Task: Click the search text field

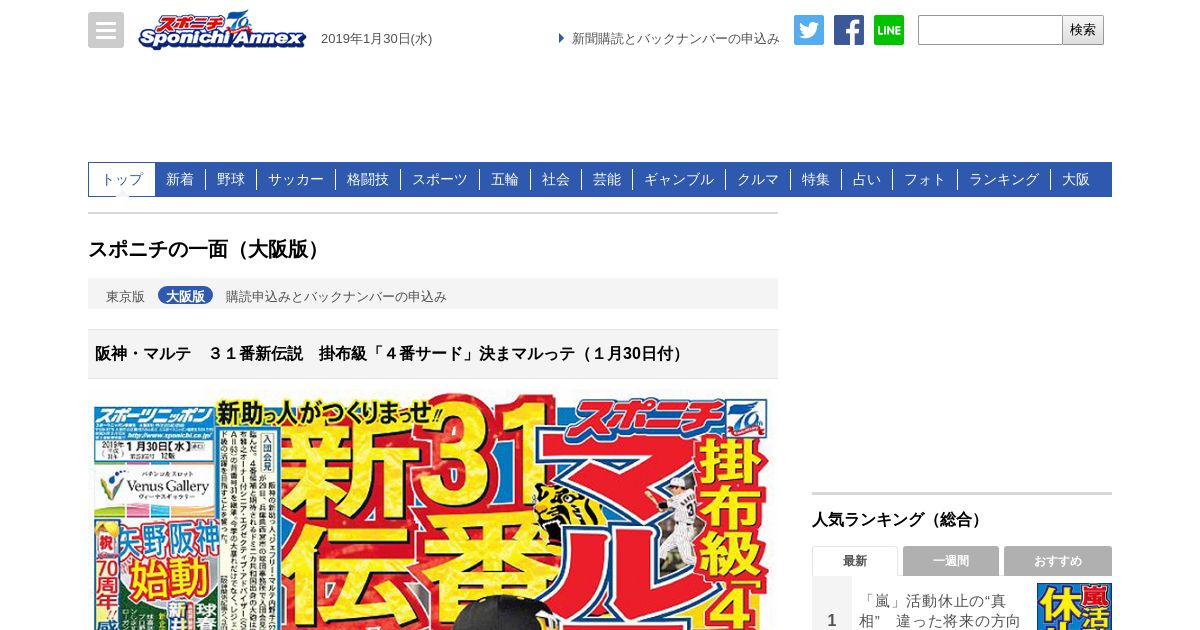Action: (x=990, y=30)
